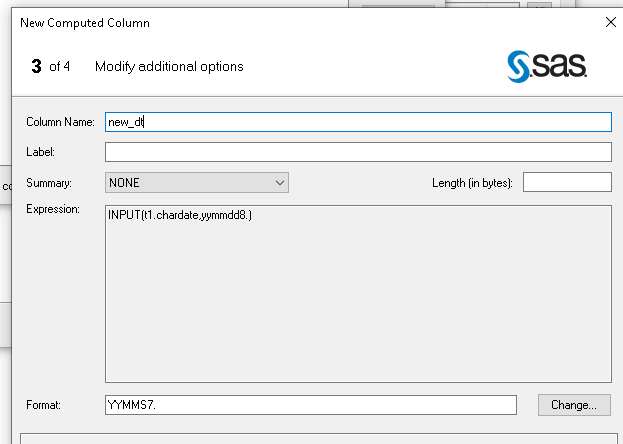Click into the Column Name field
Image resolution: width=623 pixels, height=444 pixels.
pos(358,122)
